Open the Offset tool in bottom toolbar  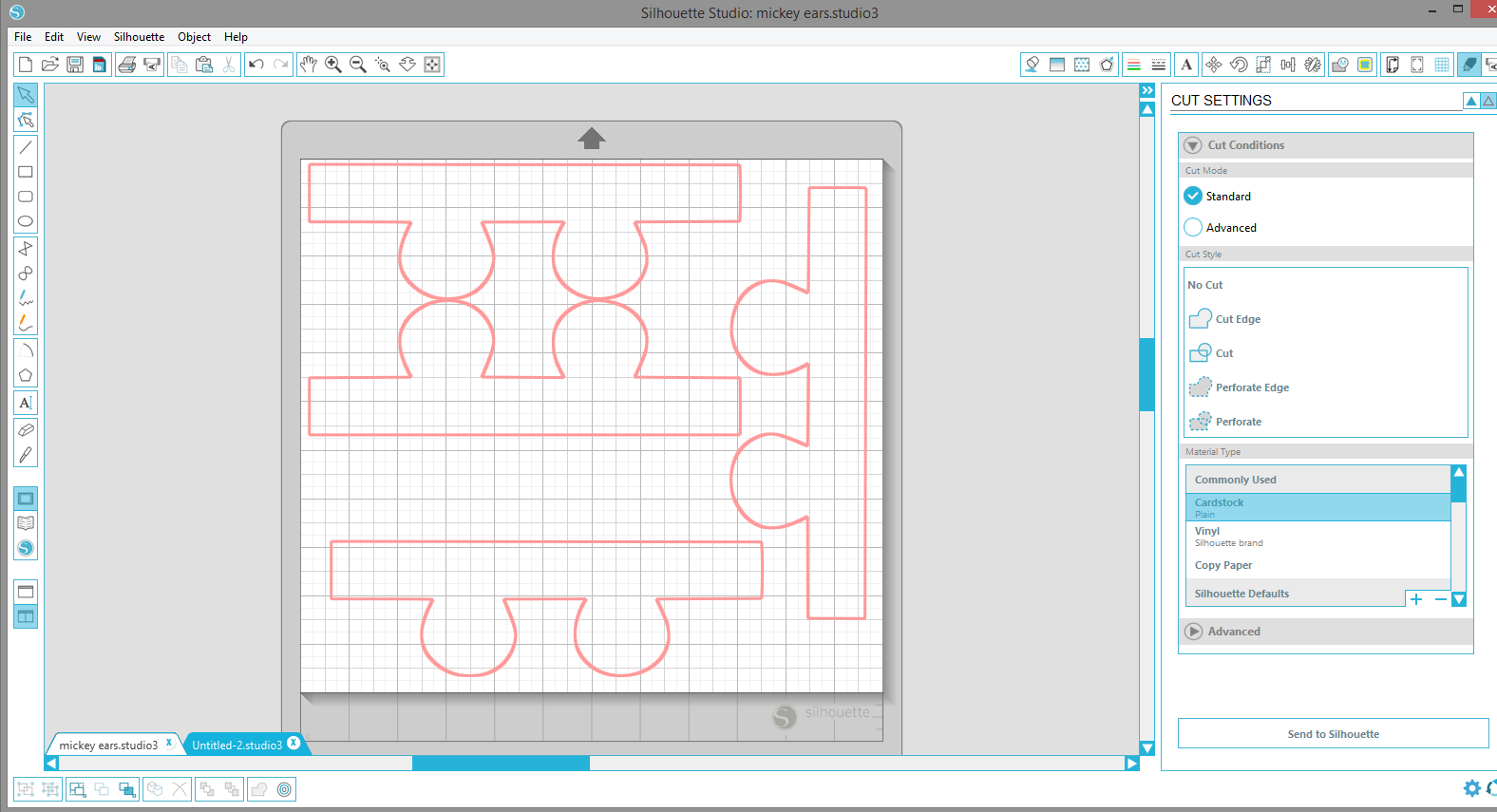[x=284, y=789]
